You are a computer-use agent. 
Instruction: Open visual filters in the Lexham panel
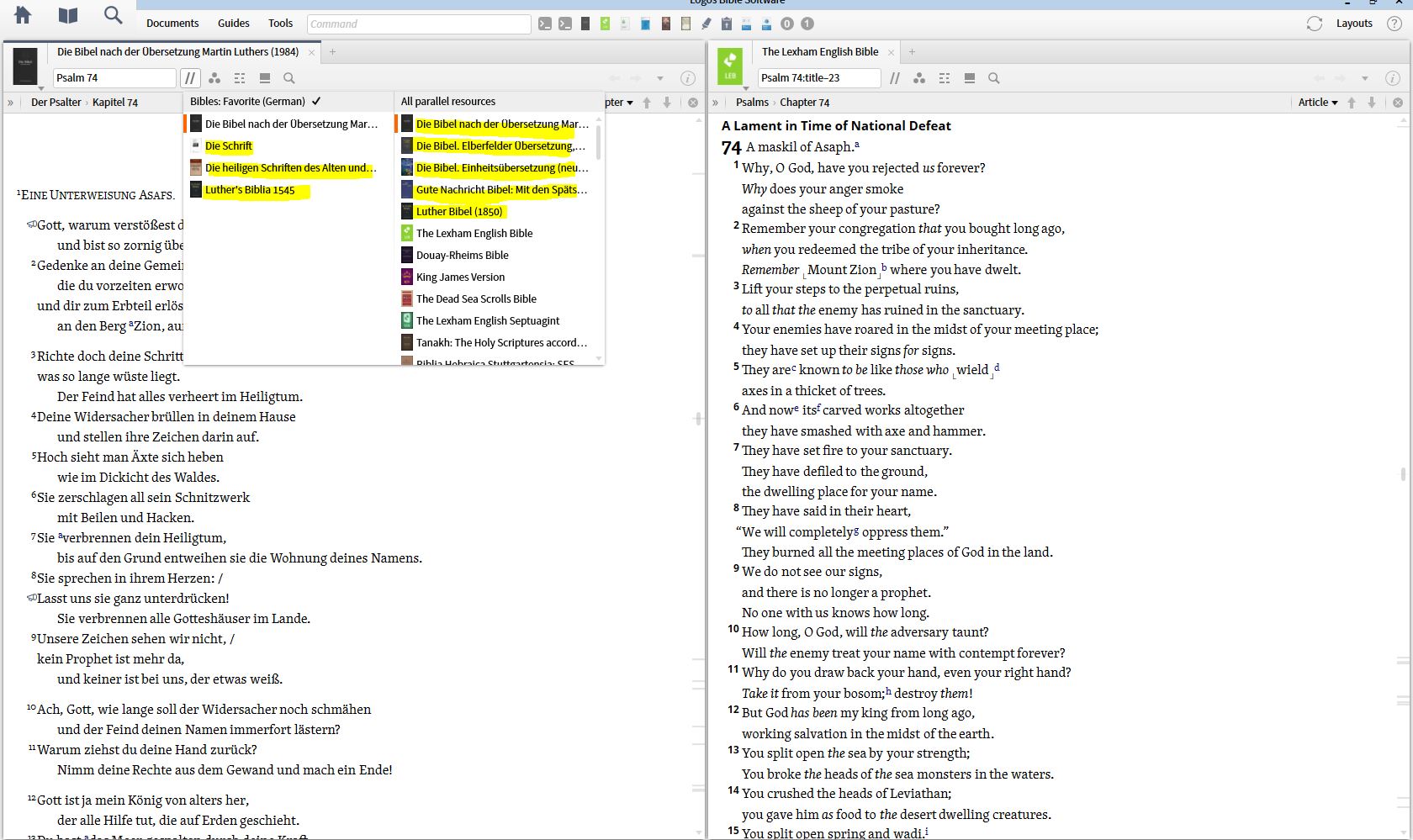919,78
